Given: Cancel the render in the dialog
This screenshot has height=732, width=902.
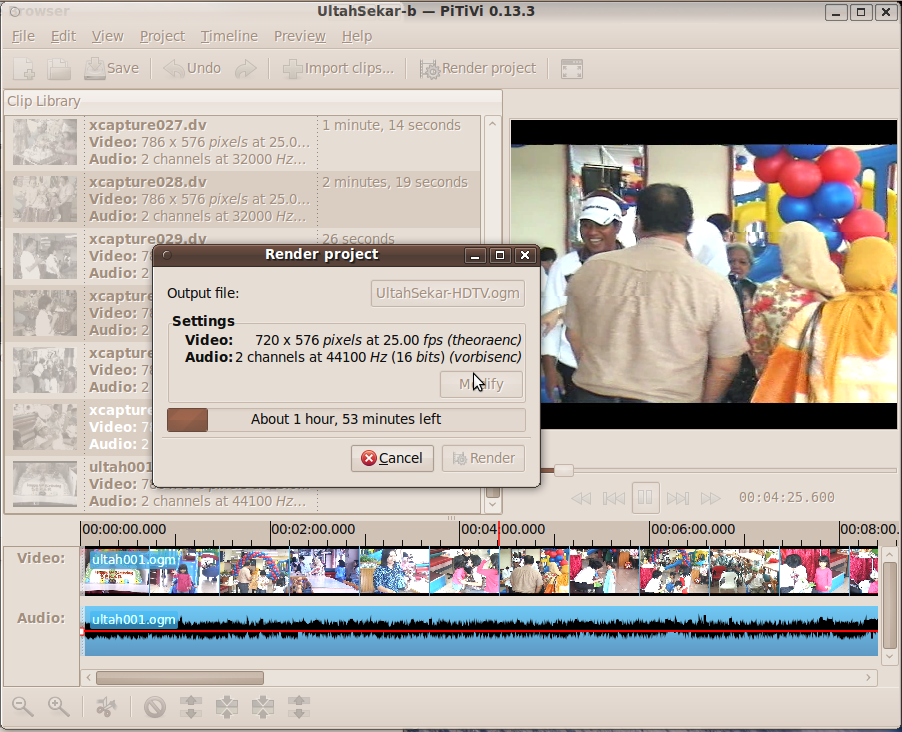Looking at the screenshot, I should pos(392,458).
